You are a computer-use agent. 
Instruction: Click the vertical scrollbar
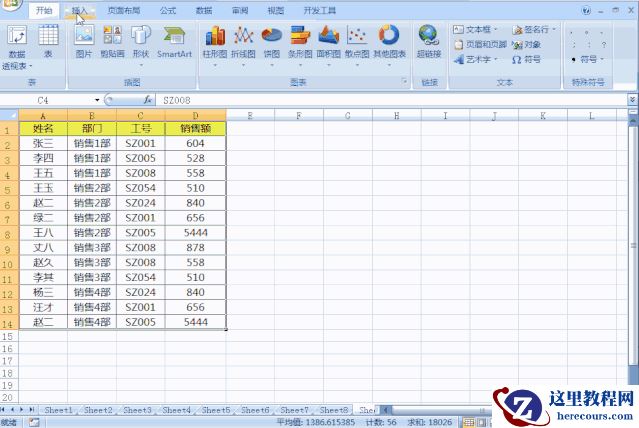(x=633, y=245)
